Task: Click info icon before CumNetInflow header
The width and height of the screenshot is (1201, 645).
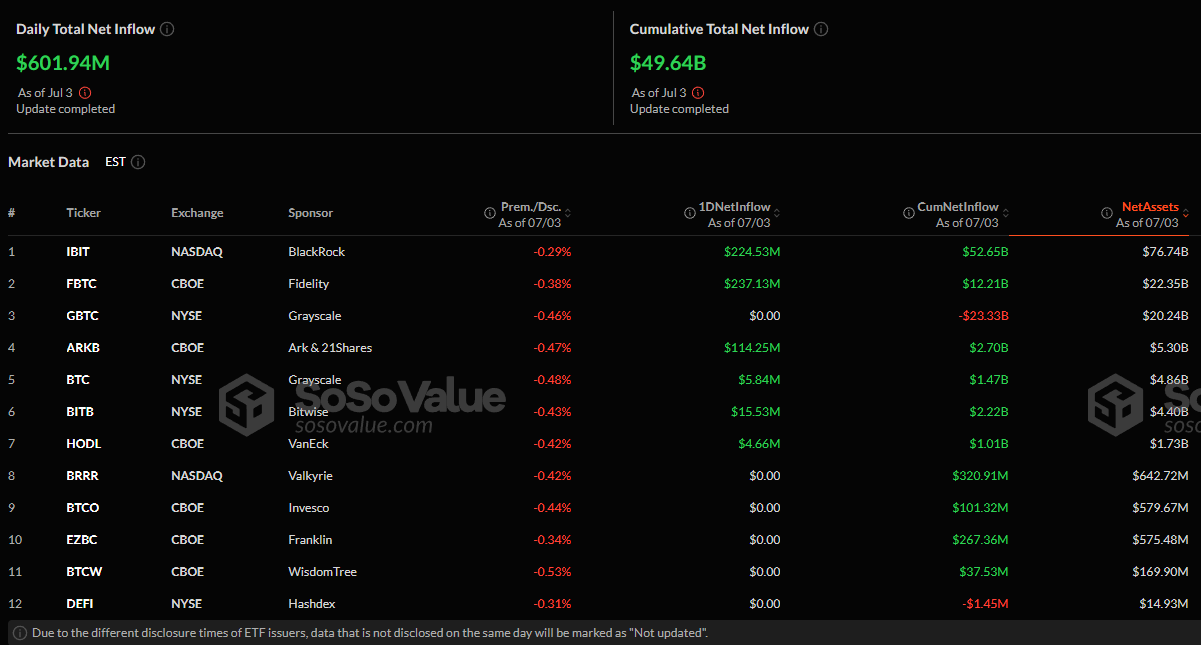Action: 906,213
